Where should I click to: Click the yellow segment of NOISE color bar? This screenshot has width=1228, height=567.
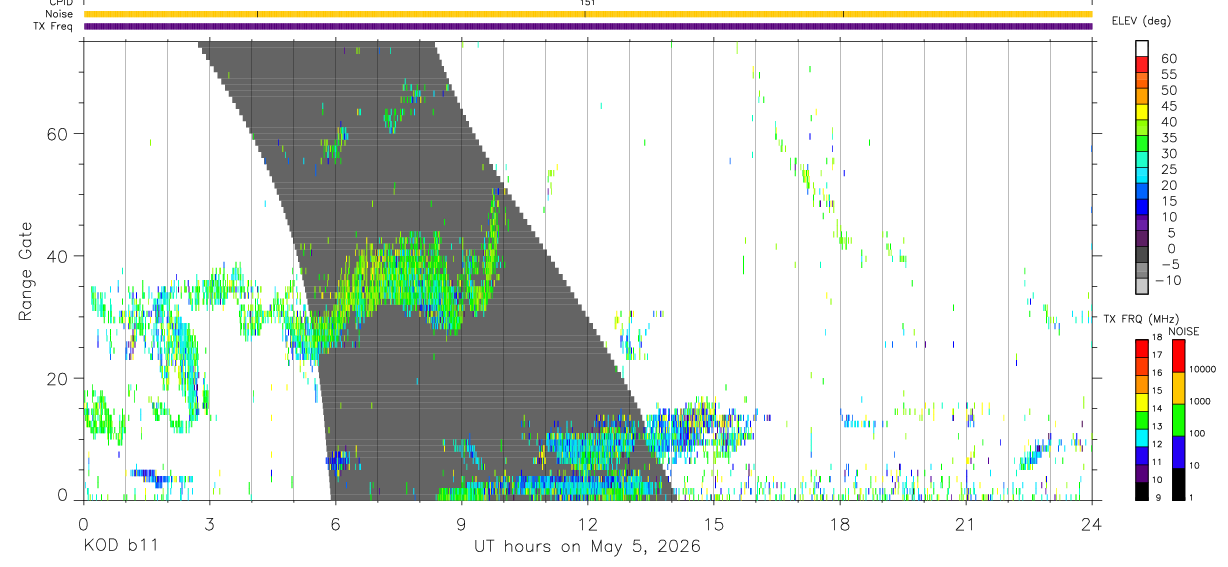click(x=1178, y=388)
